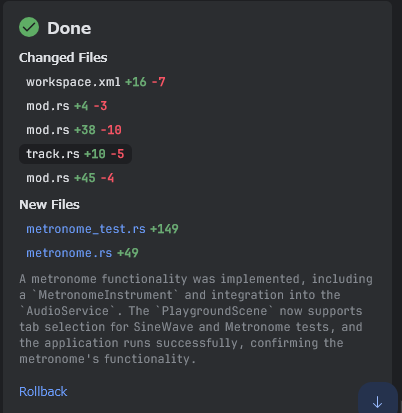Open the mod.rs file with +4 -3 changes
This screenshot has height=413, width=402.
[48, 106]
